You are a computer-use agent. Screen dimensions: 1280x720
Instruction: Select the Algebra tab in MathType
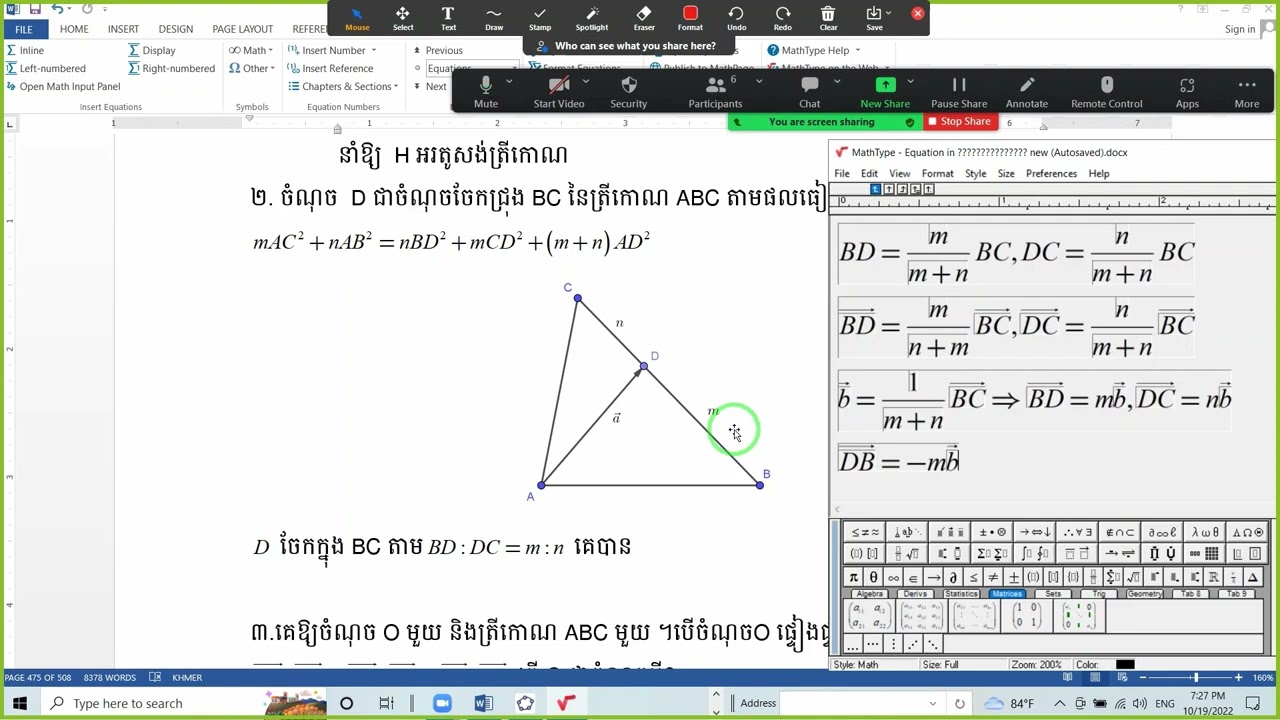tap(870, 594)
